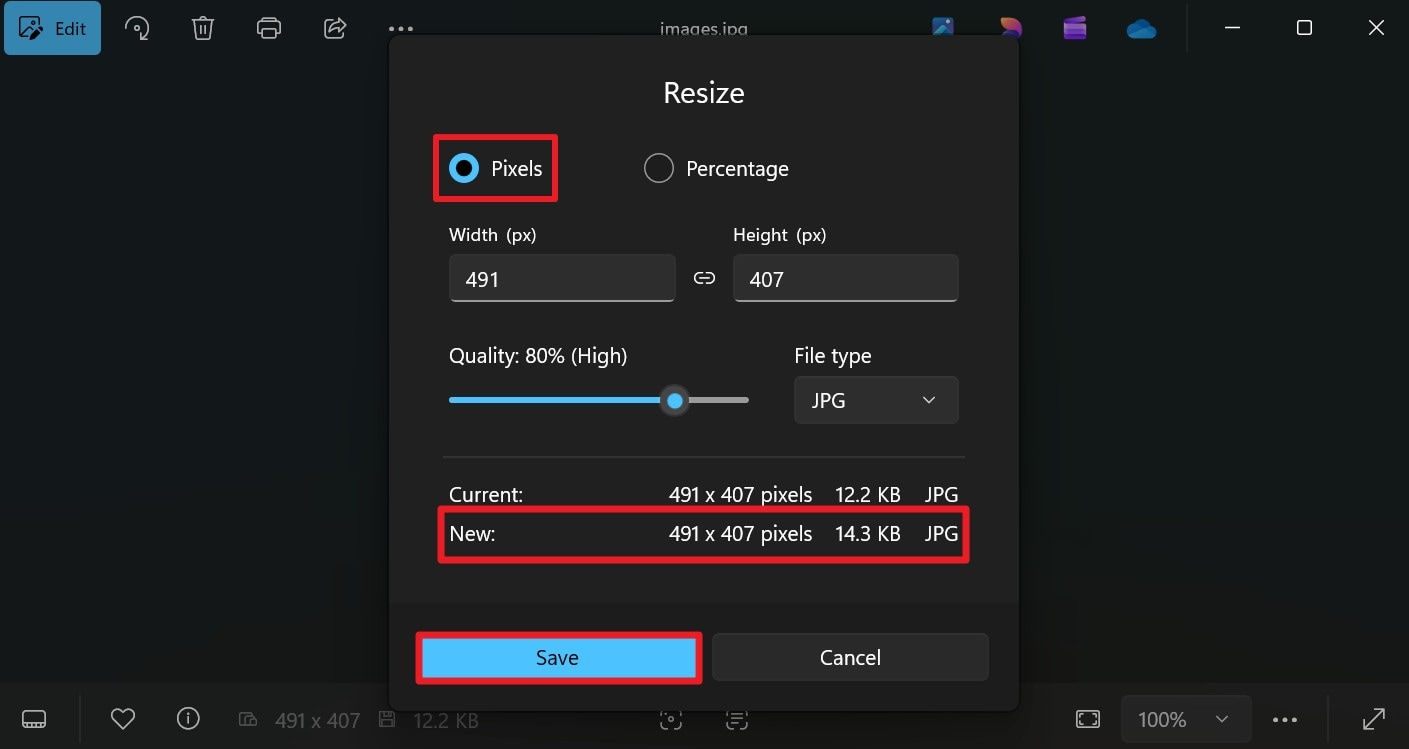
Task: Toggle the aspect ratio link icon
Action: click(704, 278)
